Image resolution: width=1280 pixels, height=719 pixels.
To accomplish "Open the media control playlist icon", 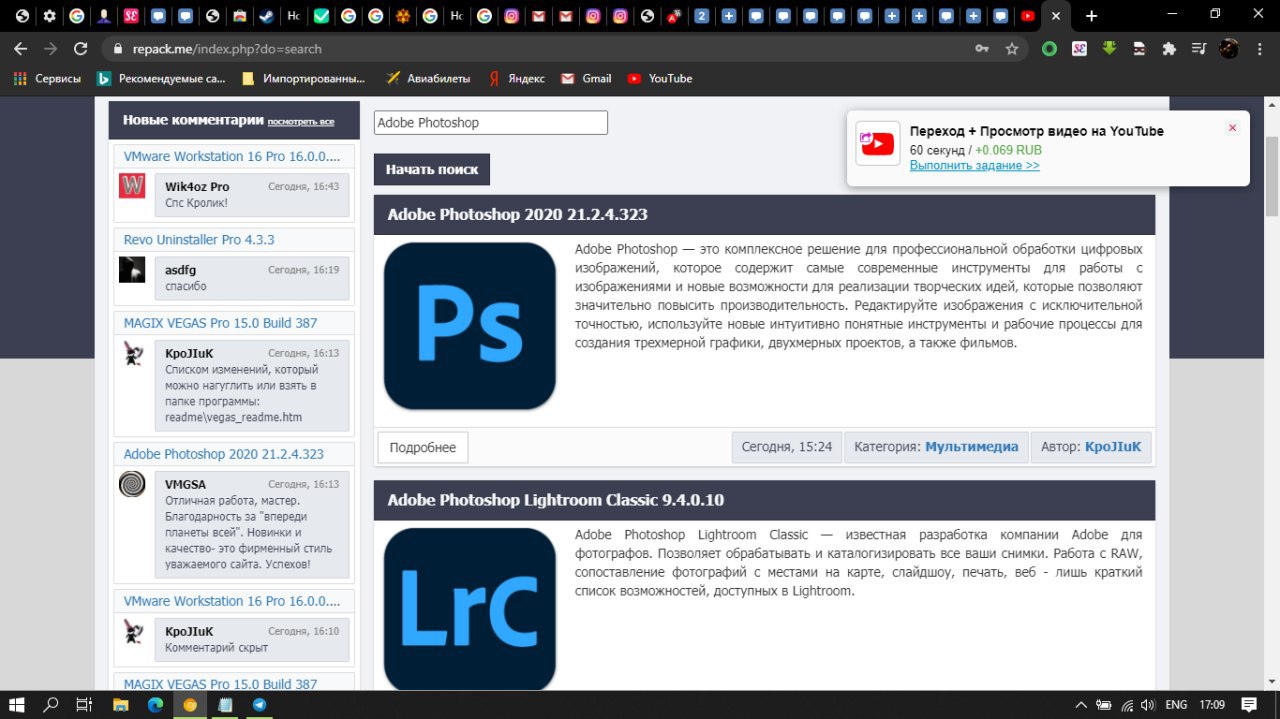I will click(x=1199, y=48).
